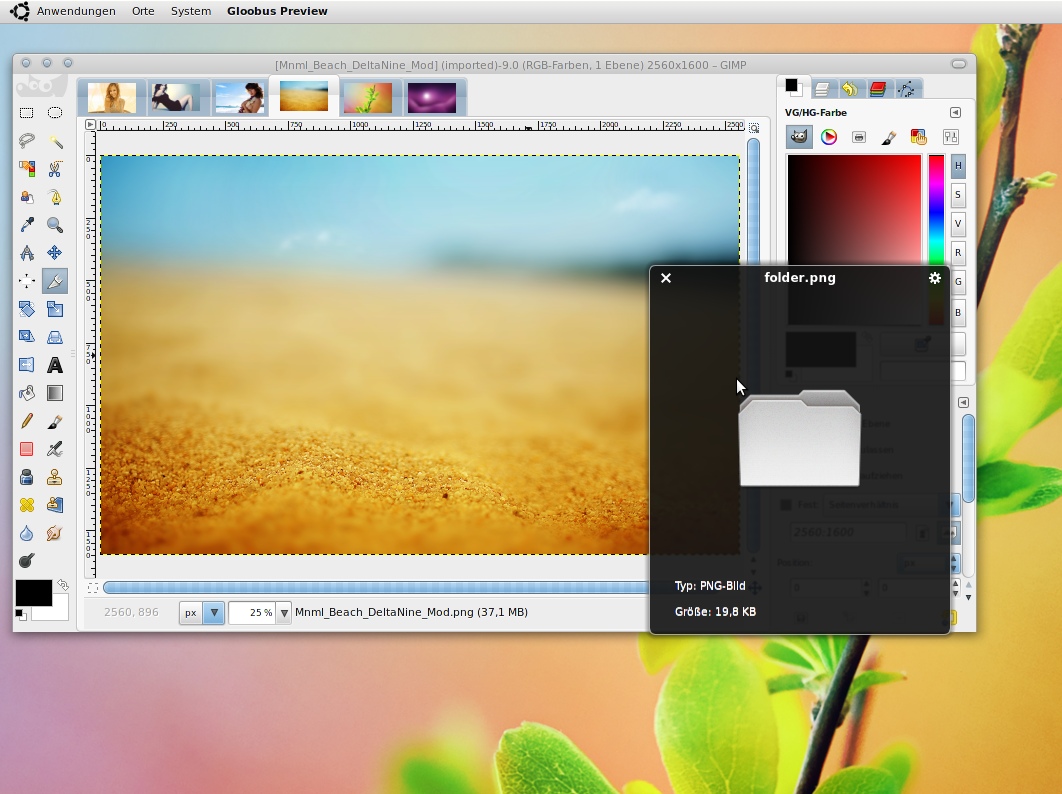Select the Foreground Select tool

click(26, 197)
